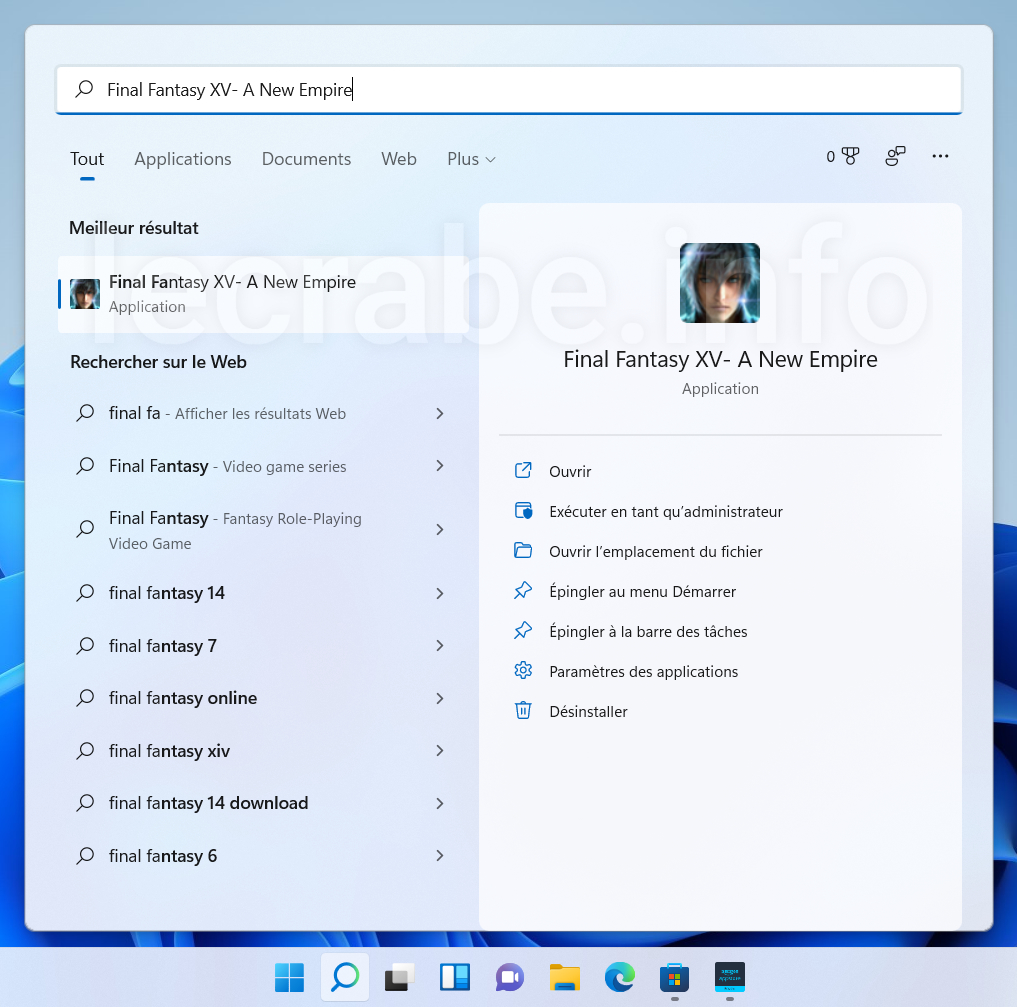Open Paramètres des applications
1017x1007 pixels.
pos(643,672)
